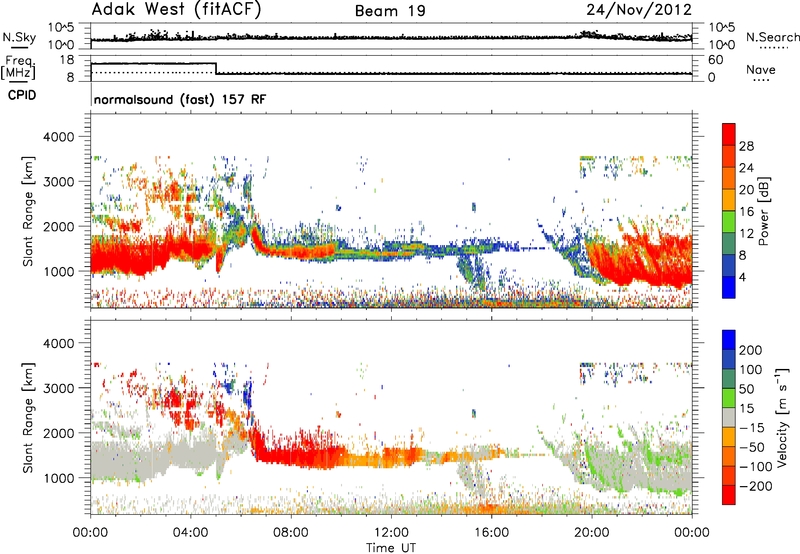
Task: Pick the red bottom segment of velocity colorbar
Action: coord(729,495)
